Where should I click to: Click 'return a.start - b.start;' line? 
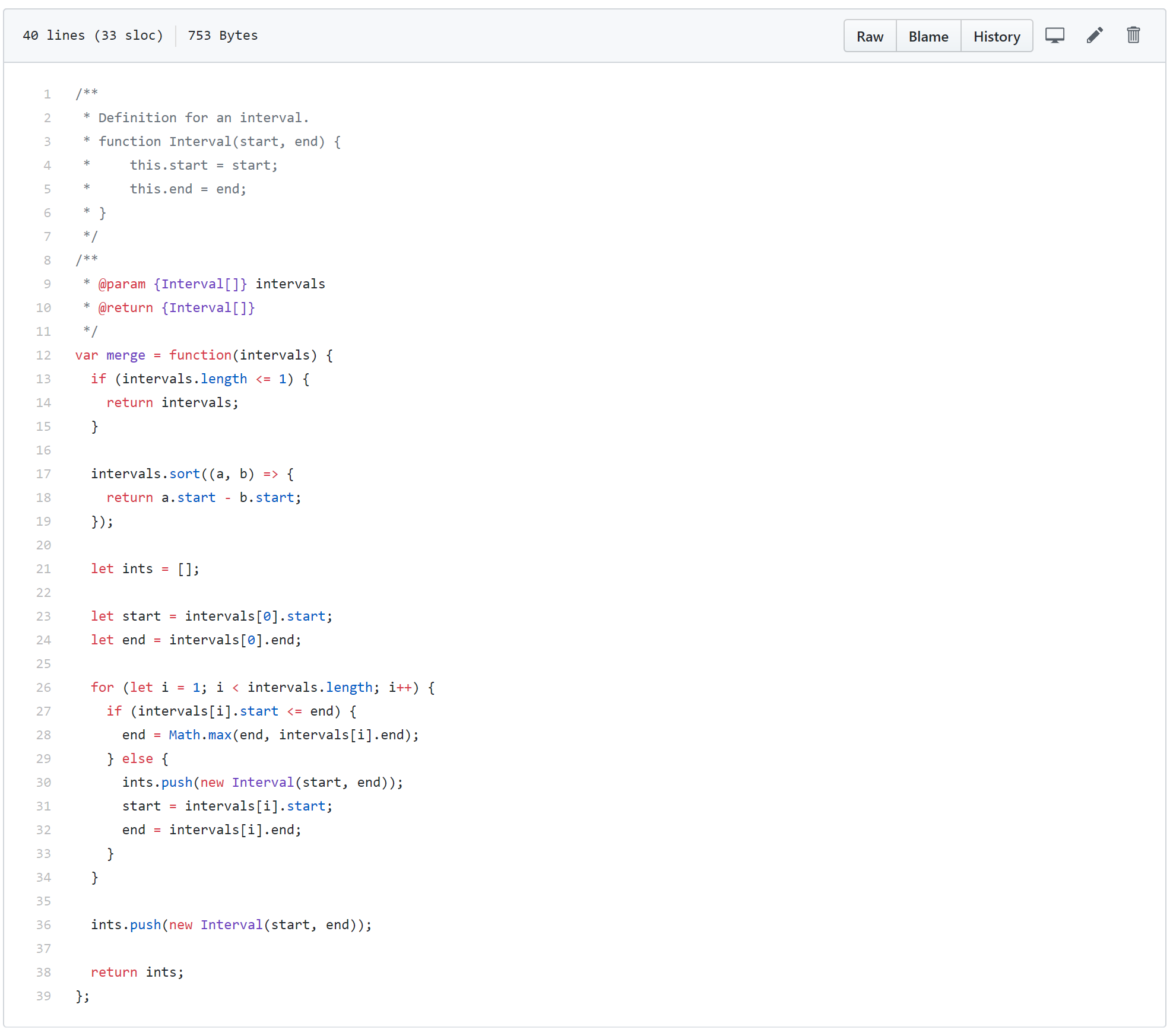(x=204, y=497)
